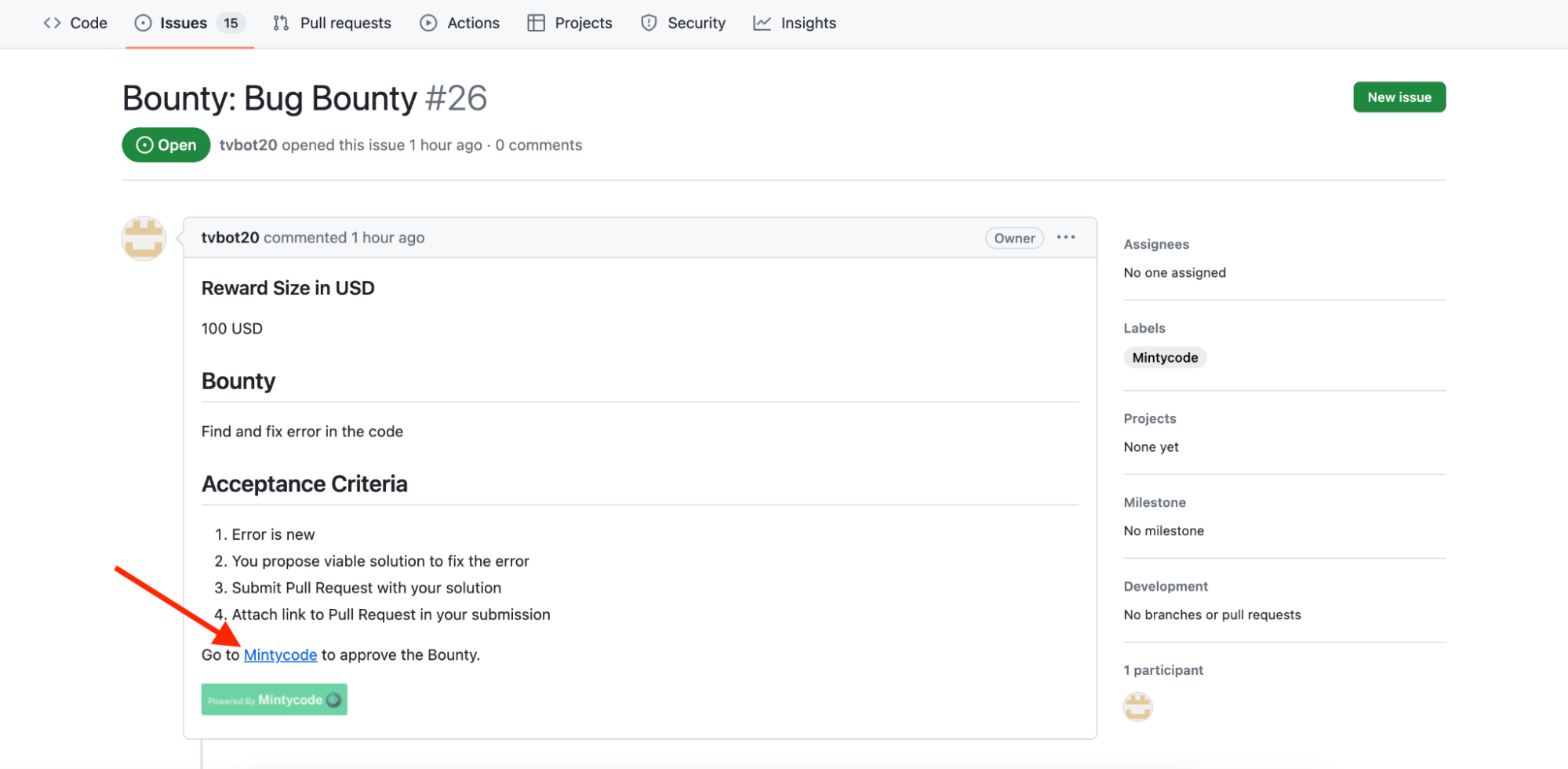Click the '100 USD' reward value

tap(232, 329)
